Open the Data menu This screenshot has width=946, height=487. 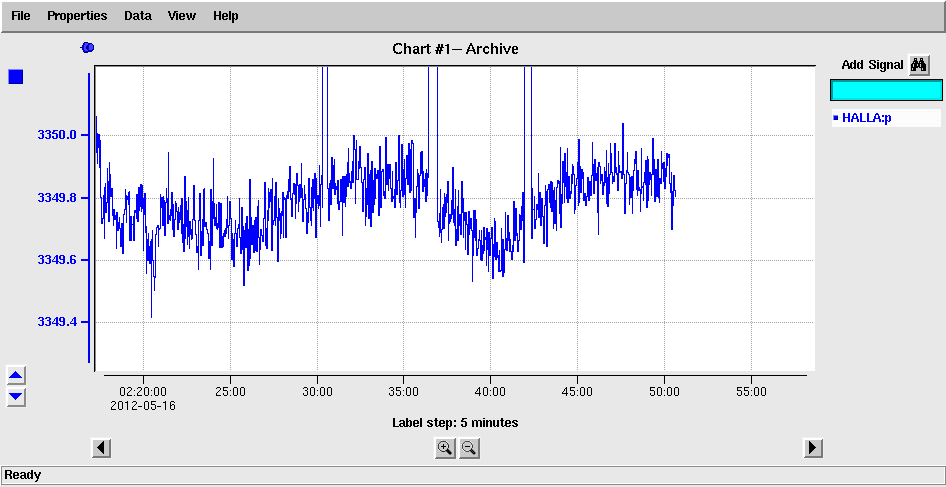point(138,16)
